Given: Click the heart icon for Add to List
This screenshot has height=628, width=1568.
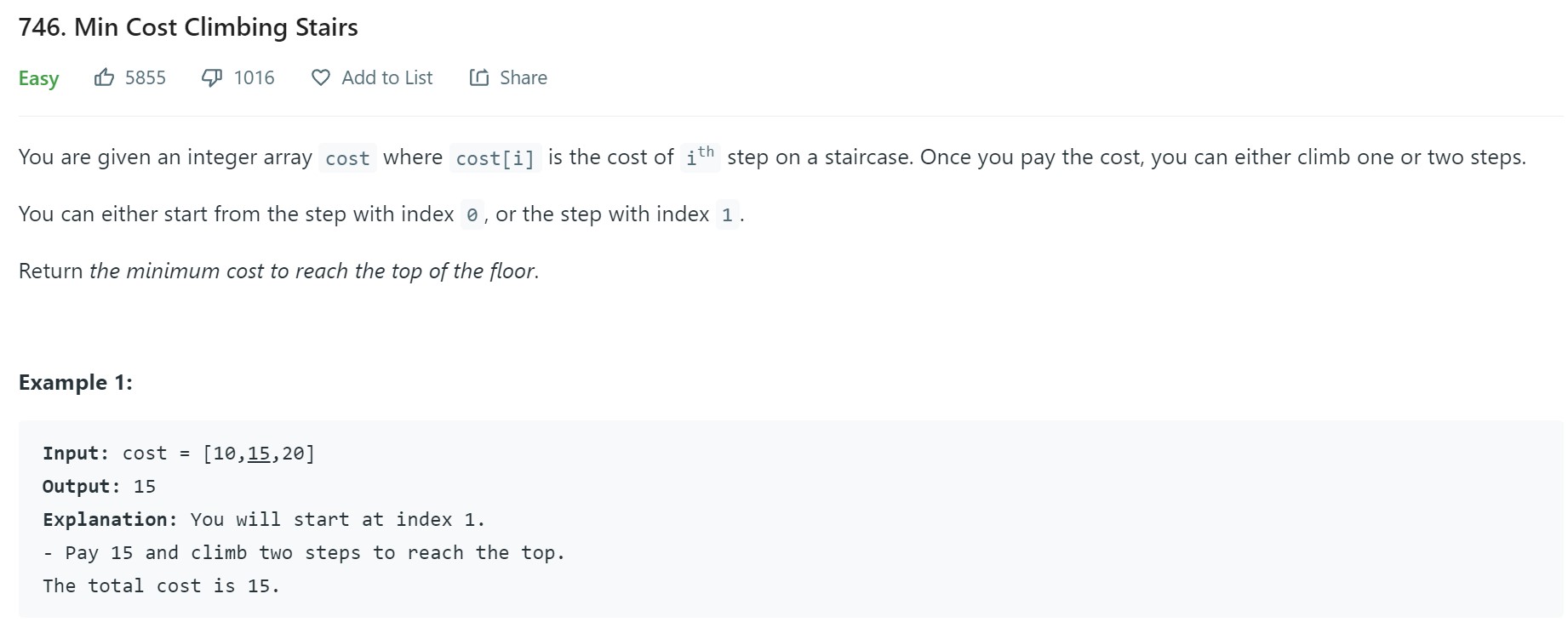Looking at the screenshot, I should point(321,77).
